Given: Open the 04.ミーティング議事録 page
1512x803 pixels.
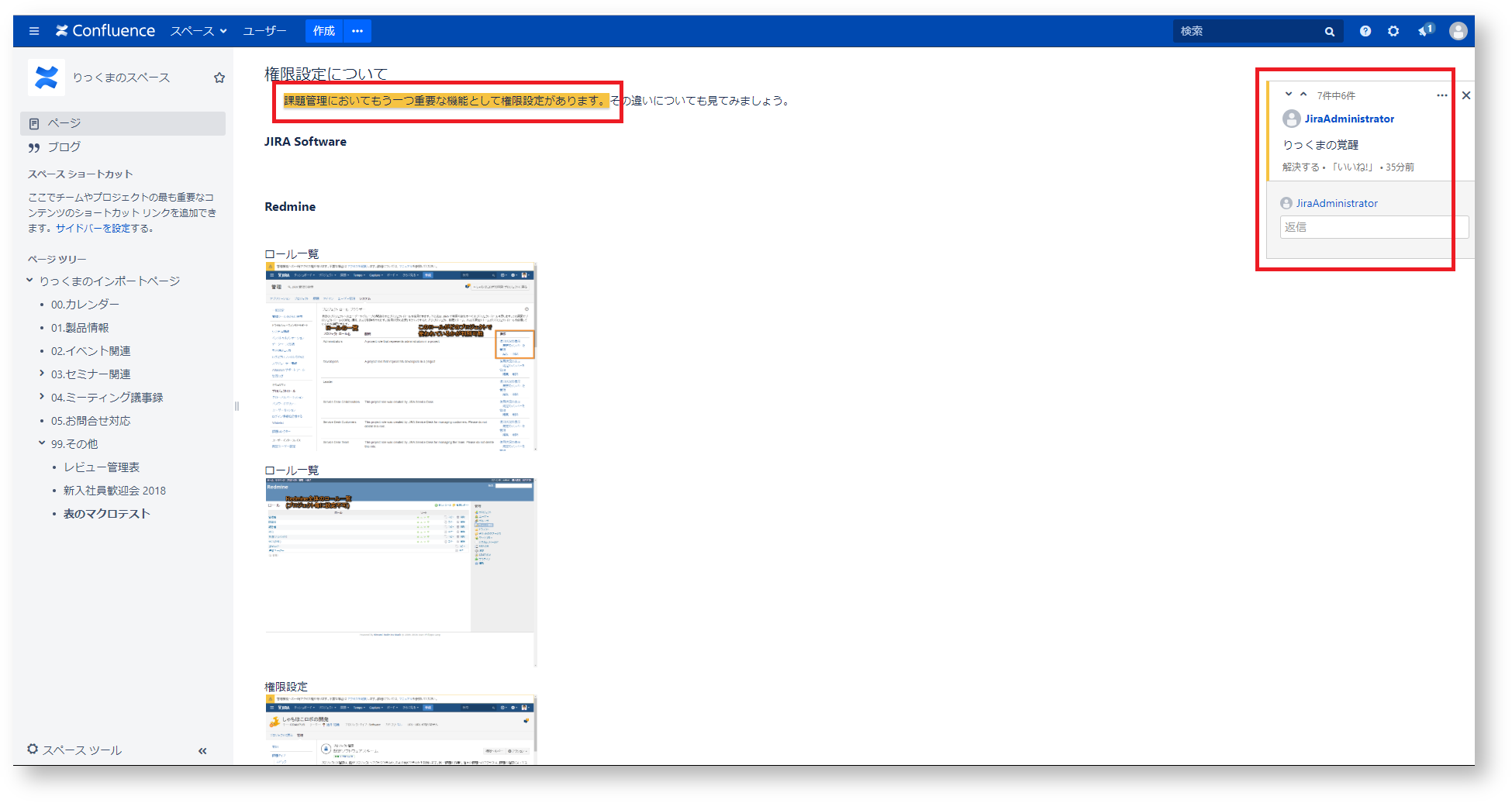Looking at the screenshot, I should 107,397.
